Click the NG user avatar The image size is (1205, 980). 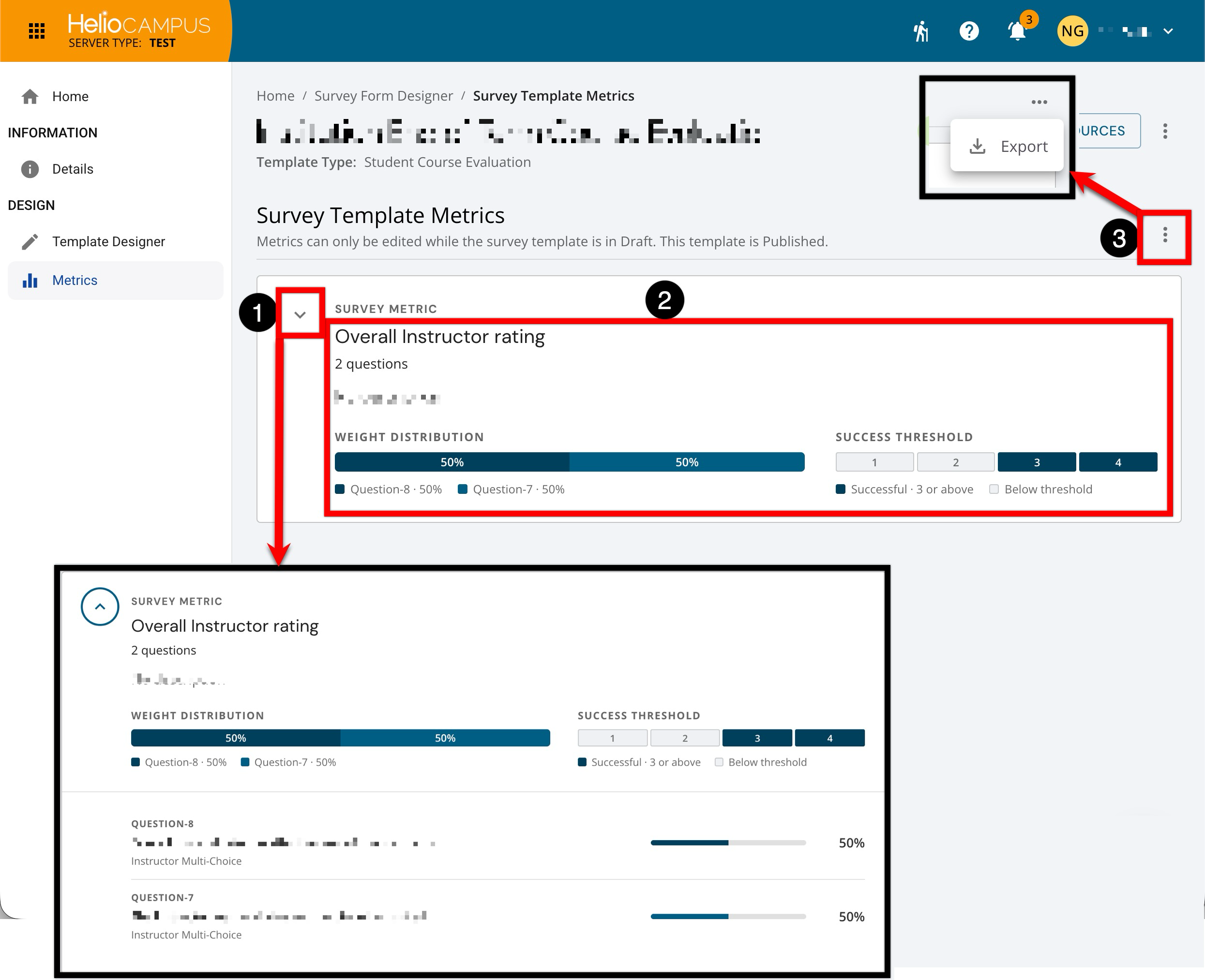(x=1072, y=31)
